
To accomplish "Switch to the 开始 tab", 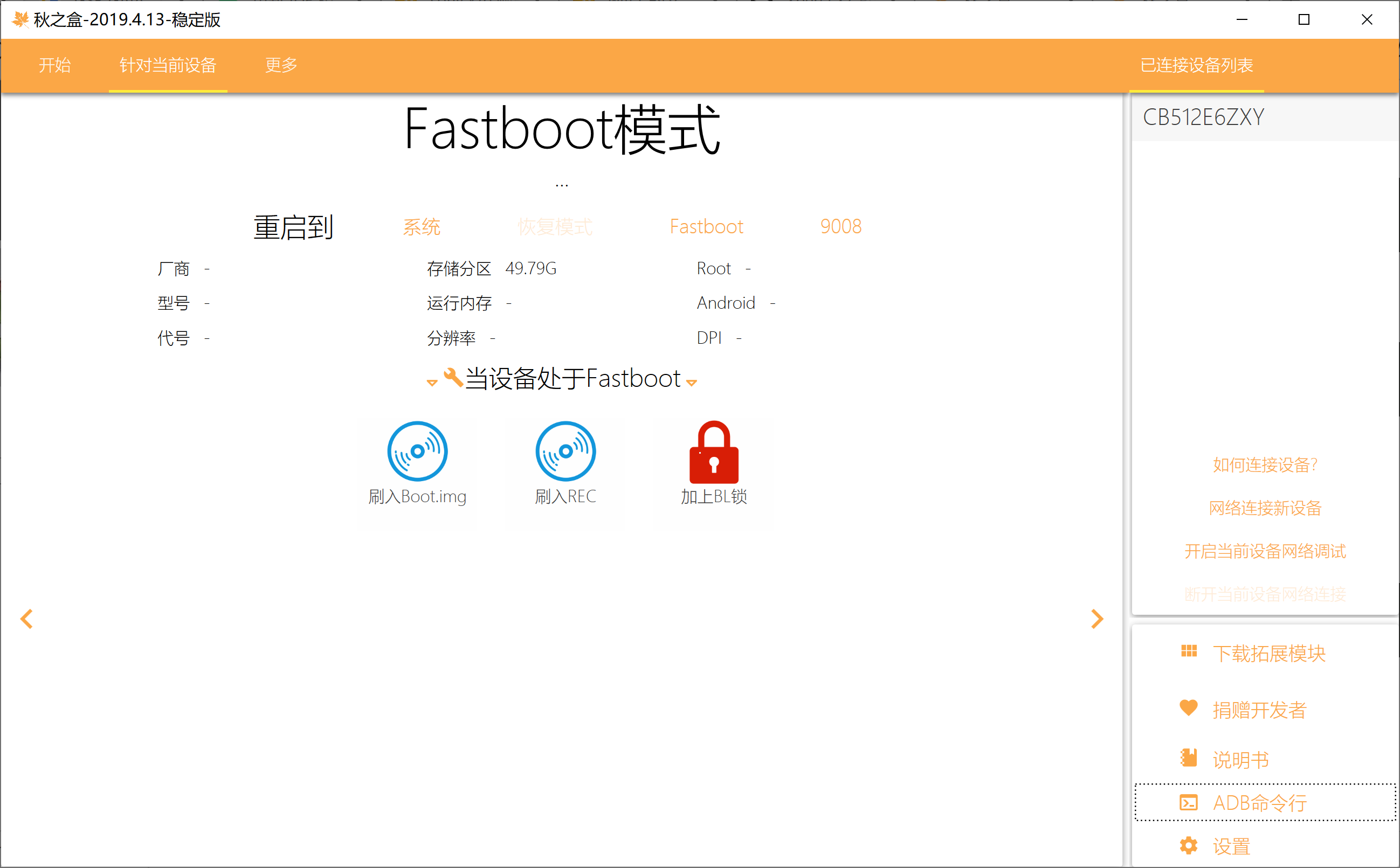I will click(x=54, y=65).
